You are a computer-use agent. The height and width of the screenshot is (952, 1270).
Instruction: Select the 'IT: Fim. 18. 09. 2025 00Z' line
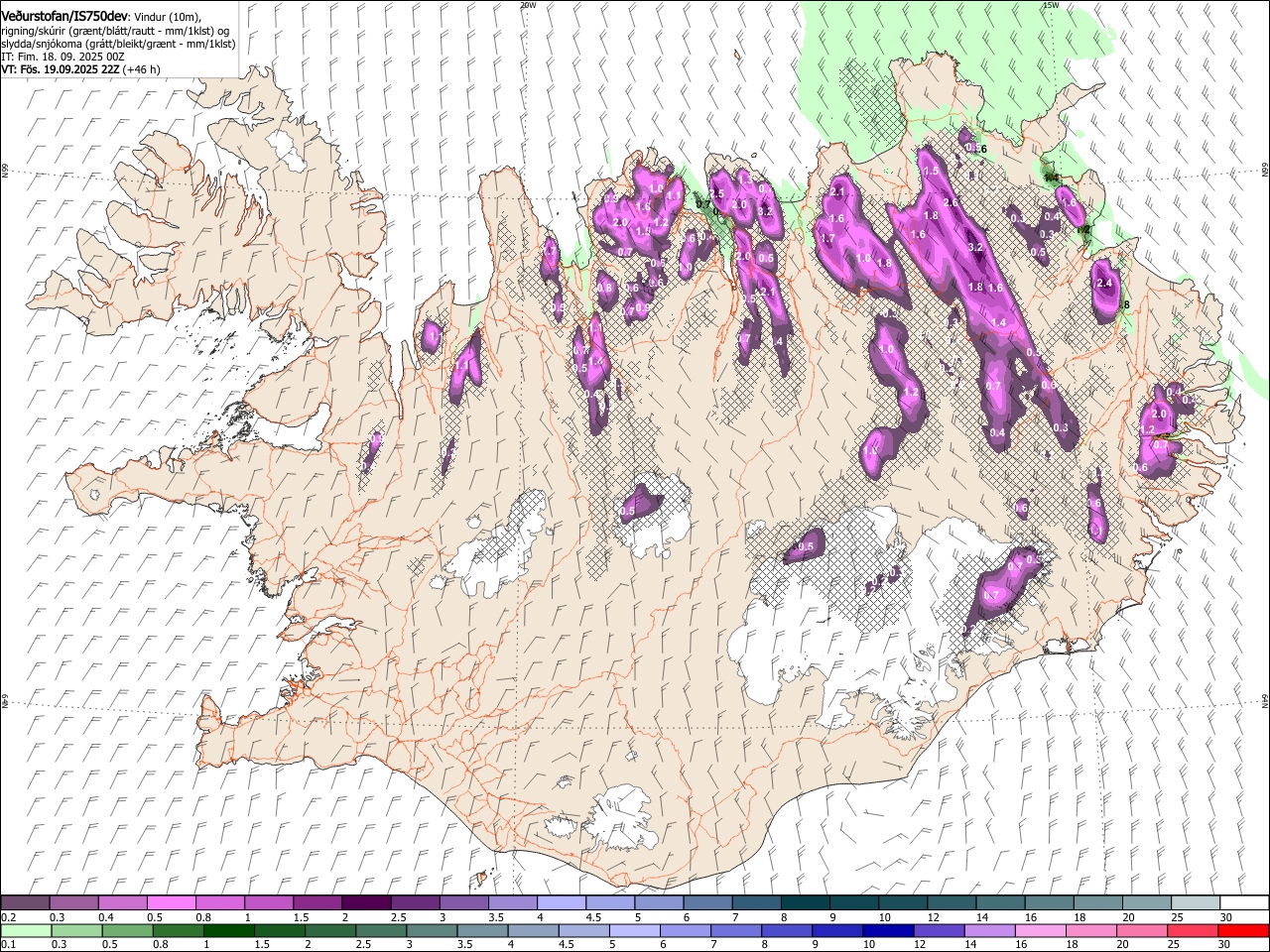coord(63,57)
